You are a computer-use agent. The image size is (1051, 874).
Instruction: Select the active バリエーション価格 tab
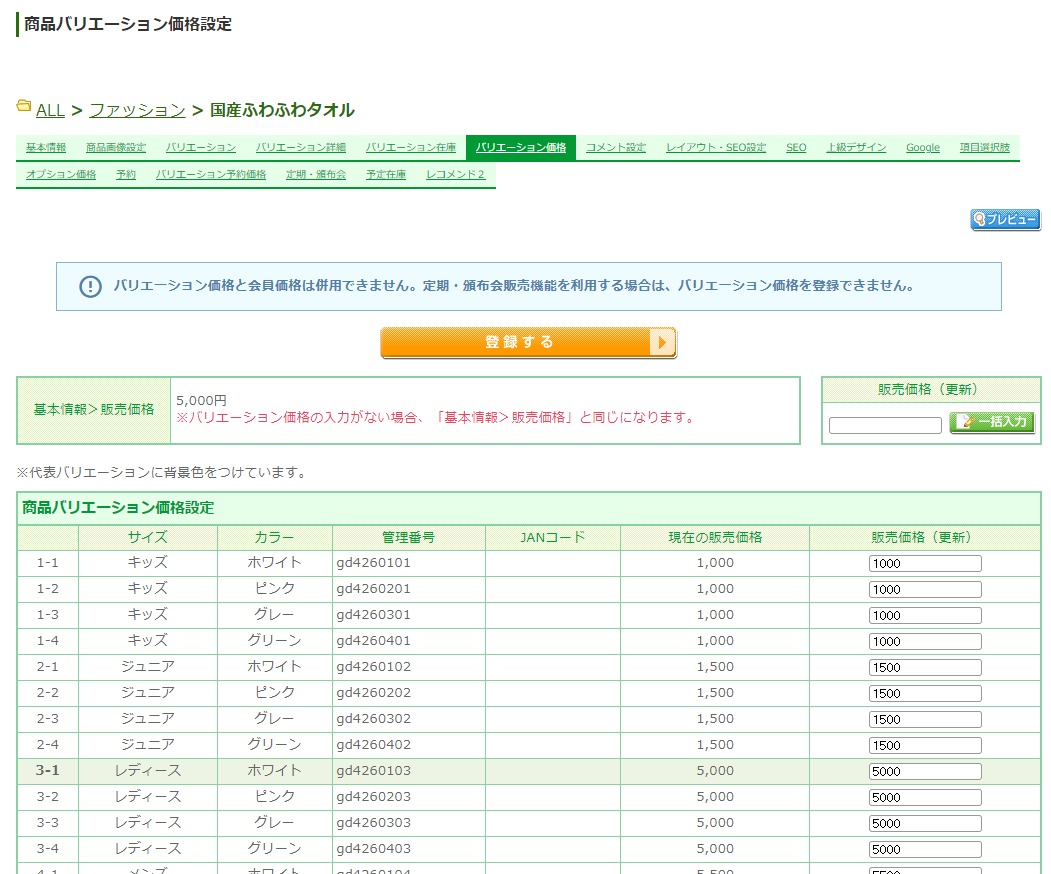pyautogui.click(x=521, y=147)
